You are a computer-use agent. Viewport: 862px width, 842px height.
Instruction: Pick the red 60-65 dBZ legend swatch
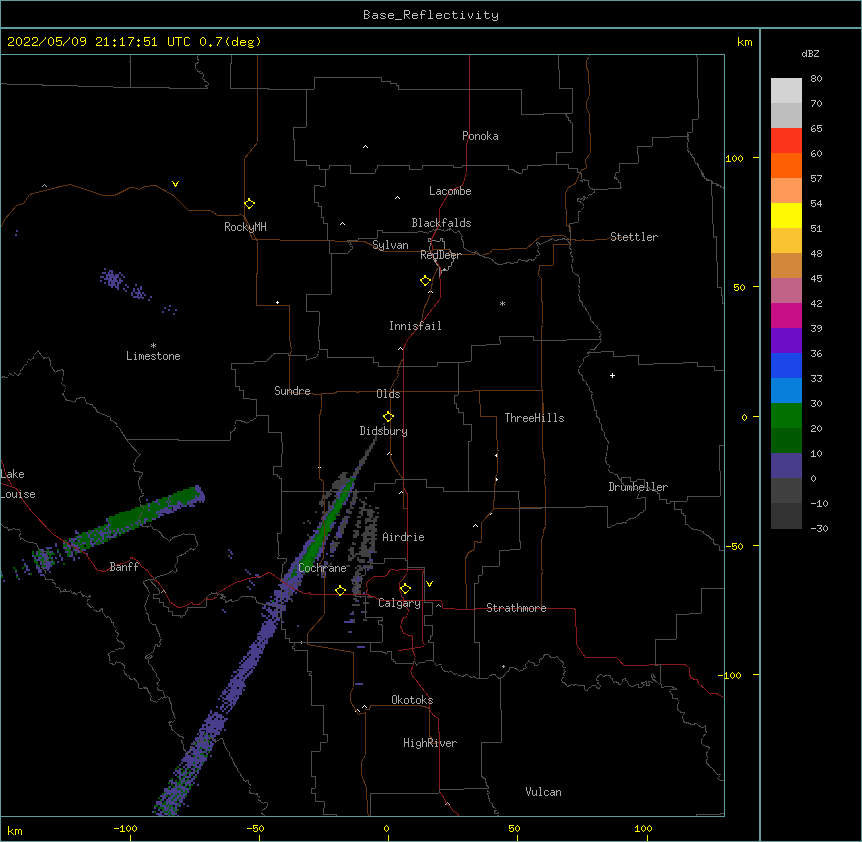pos(786,141)
